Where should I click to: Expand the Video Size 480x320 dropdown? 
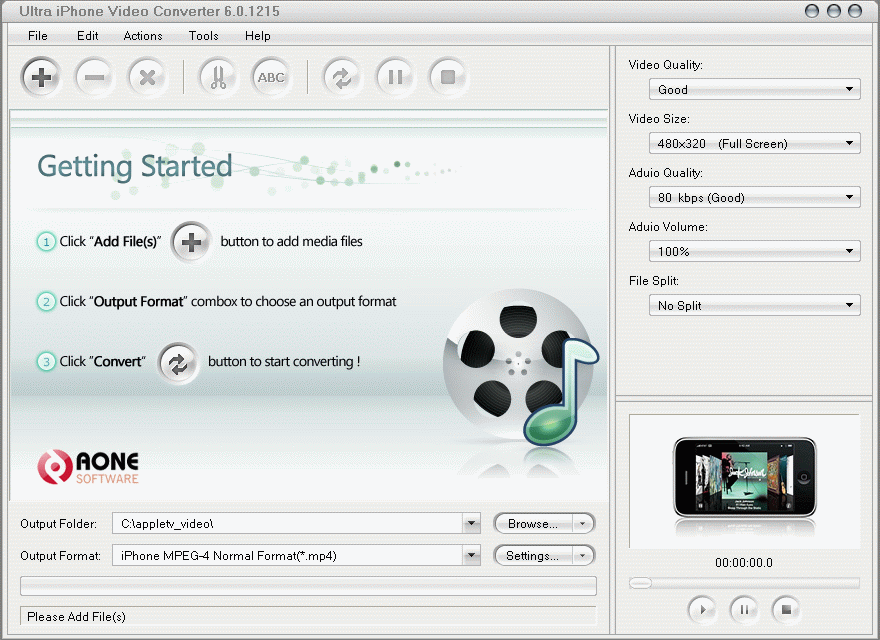click(x=754, y=143)
